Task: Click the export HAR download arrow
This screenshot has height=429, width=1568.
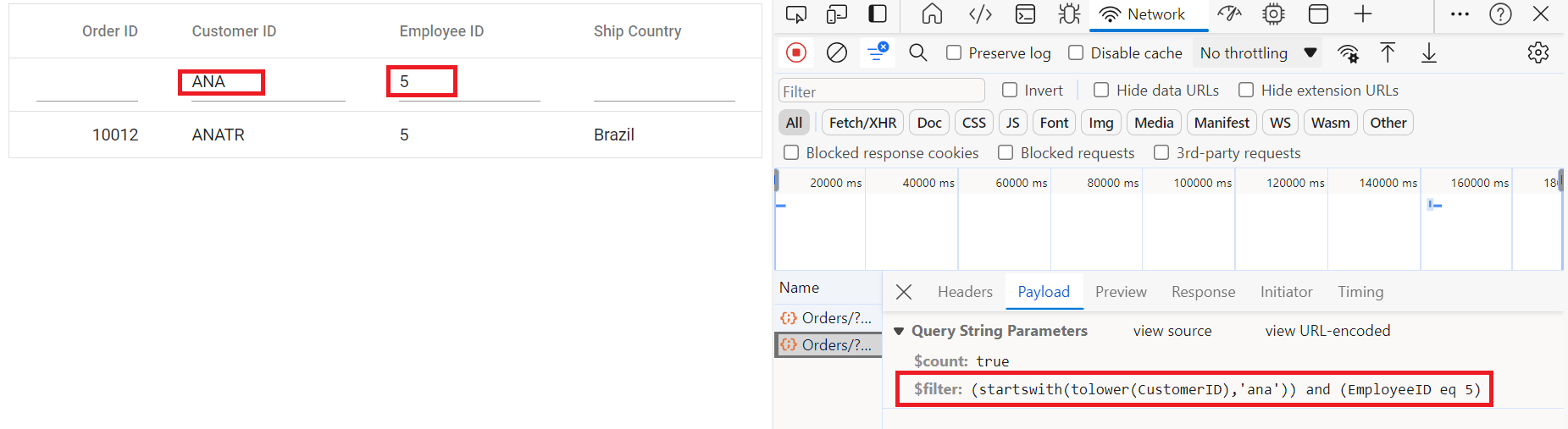Action: [1428, 53]
